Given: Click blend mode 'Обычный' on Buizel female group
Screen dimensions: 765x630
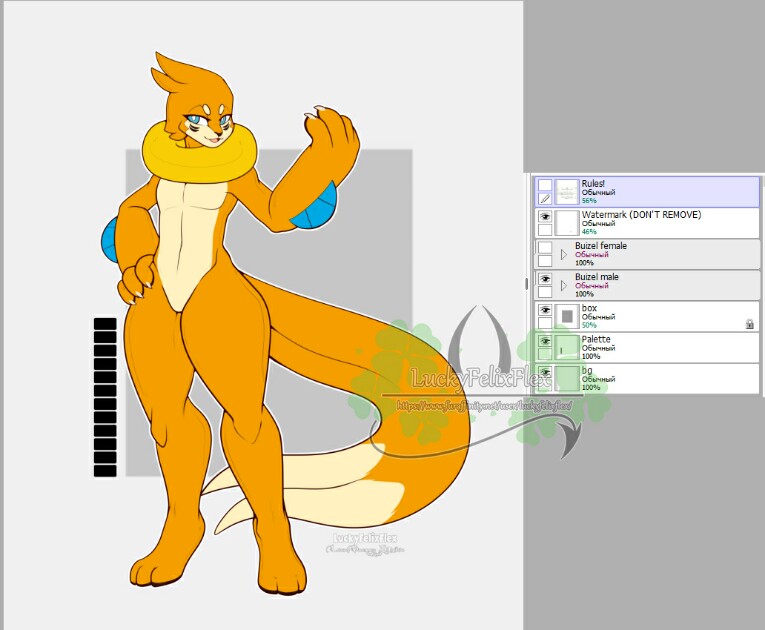Looking at the screenshot, I should pos(592,255).
